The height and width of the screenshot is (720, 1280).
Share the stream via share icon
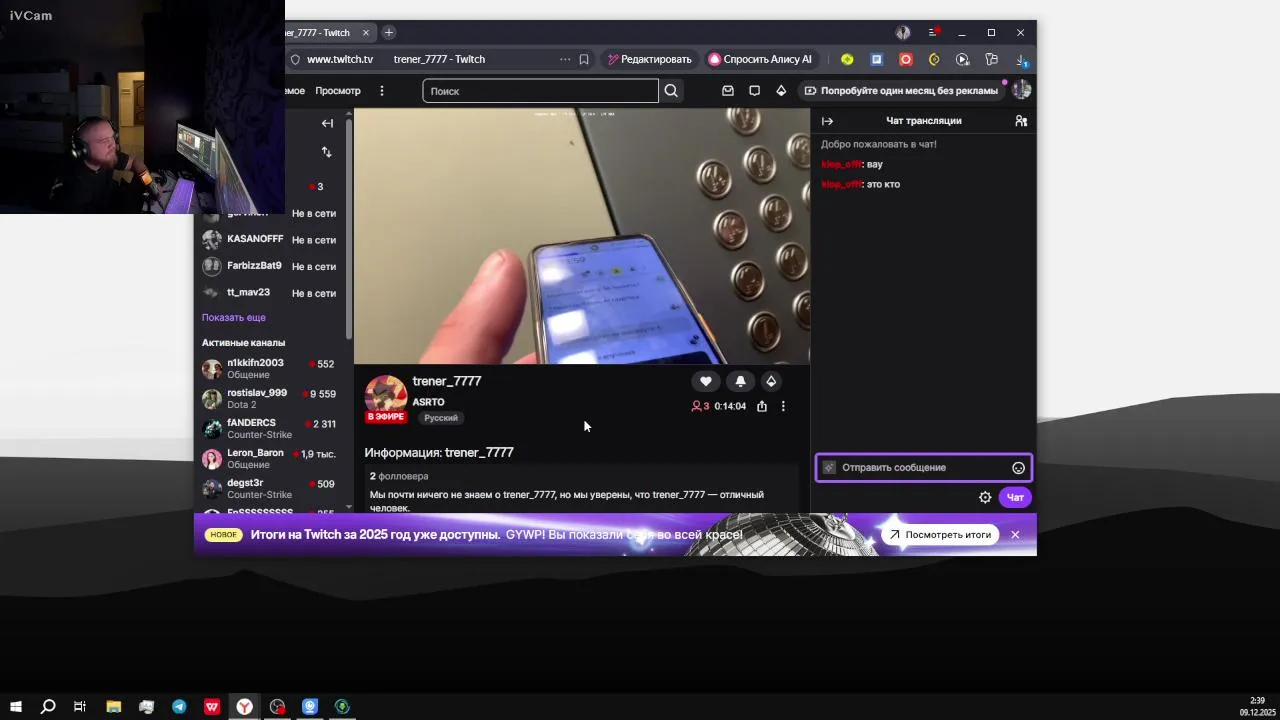pos(762,406)
